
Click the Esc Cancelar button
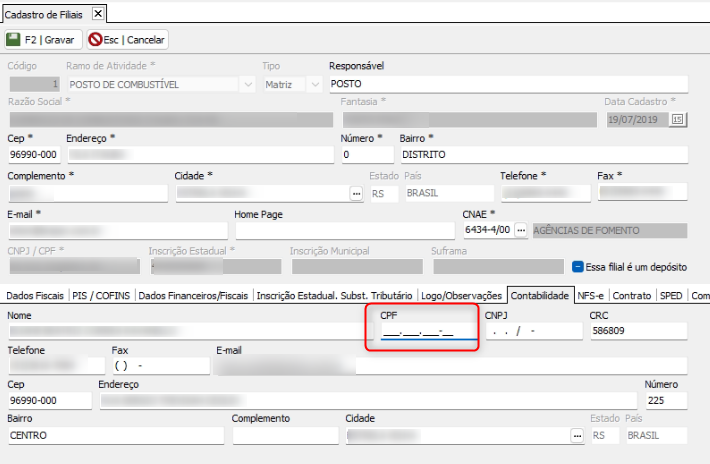pyautogui.click(x=128, y=40)
